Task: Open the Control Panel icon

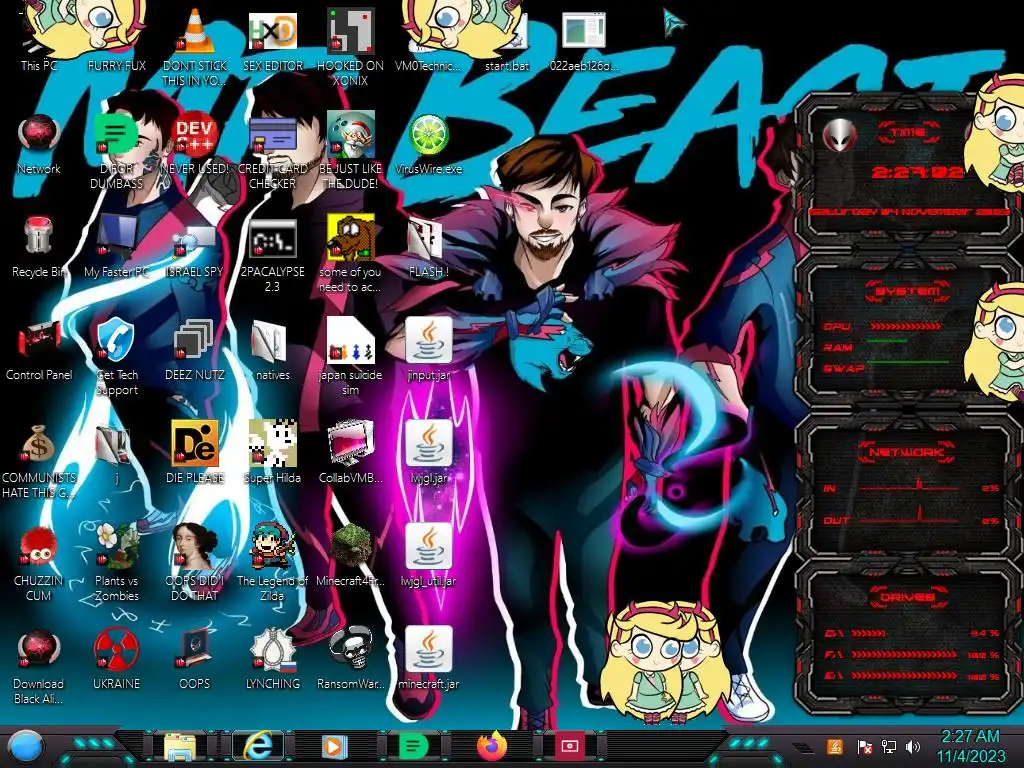Action: 39,350
